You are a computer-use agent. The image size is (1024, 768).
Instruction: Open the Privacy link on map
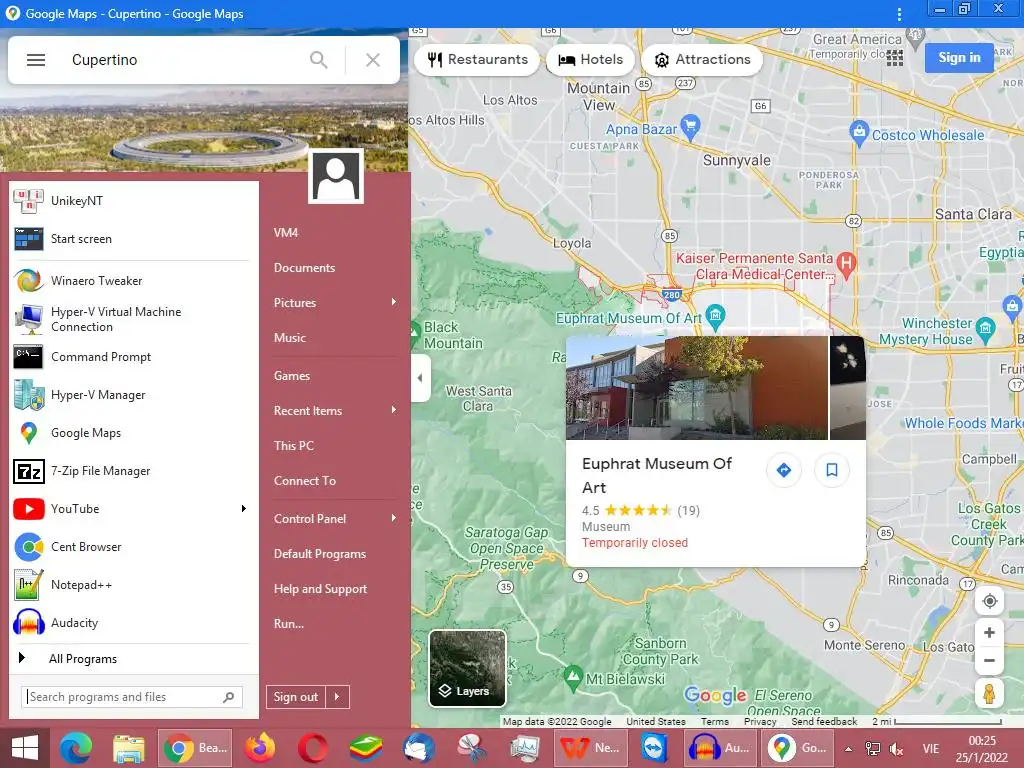point(760,722)
